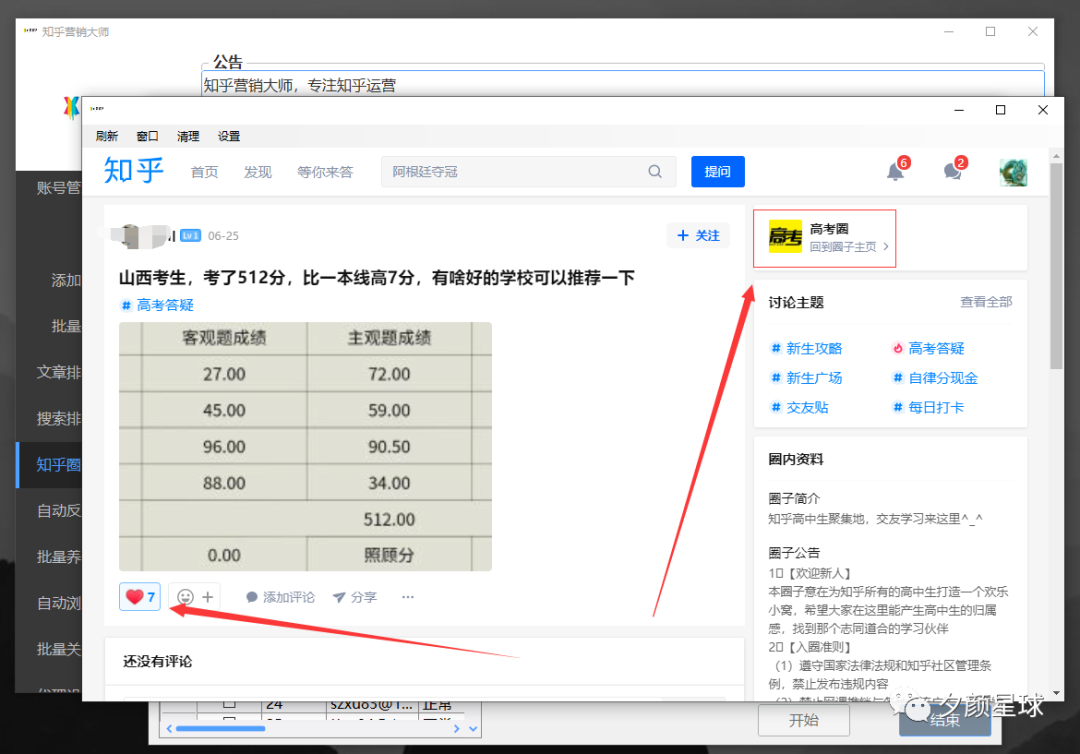Open the private messages chat icon
1080x754 pixels.
pos(953,171)
